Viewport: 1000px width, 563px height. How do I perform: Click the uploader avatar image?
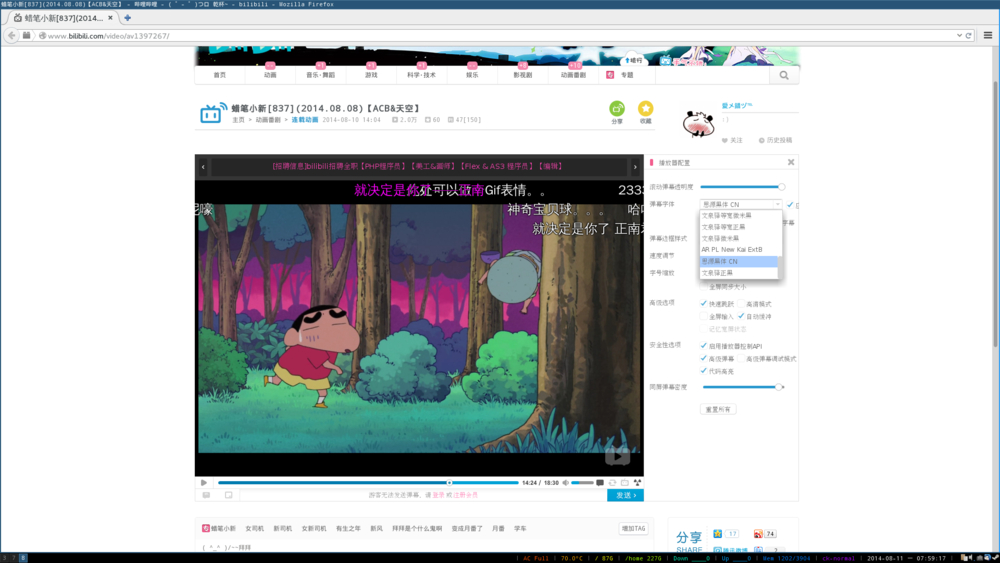tap(698, 124)
